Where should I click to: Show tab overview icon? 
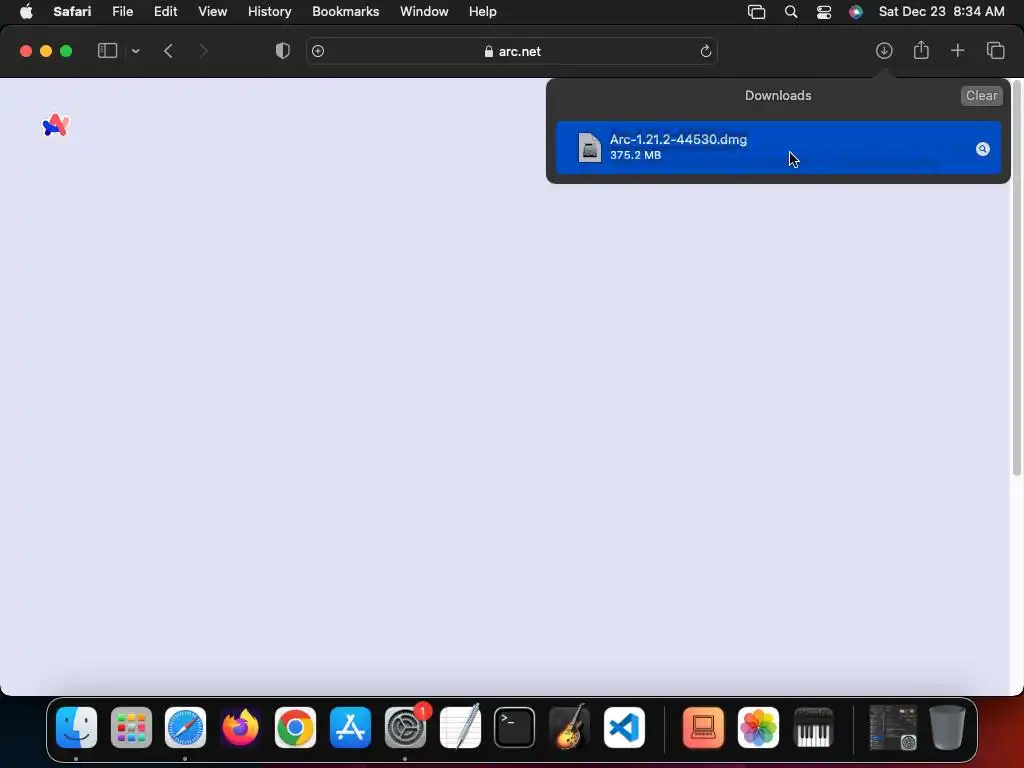[995, 50]
